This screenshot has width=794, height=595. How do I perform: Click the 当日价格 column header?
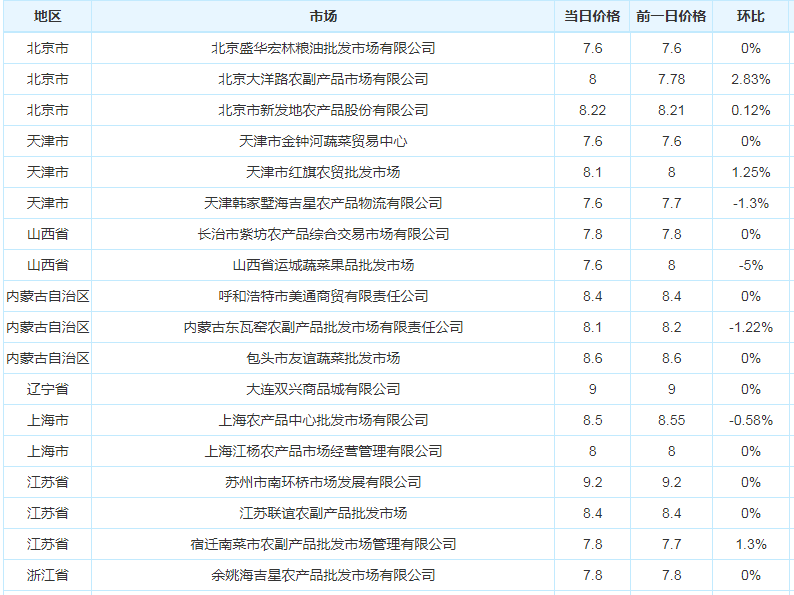[592, 17]
